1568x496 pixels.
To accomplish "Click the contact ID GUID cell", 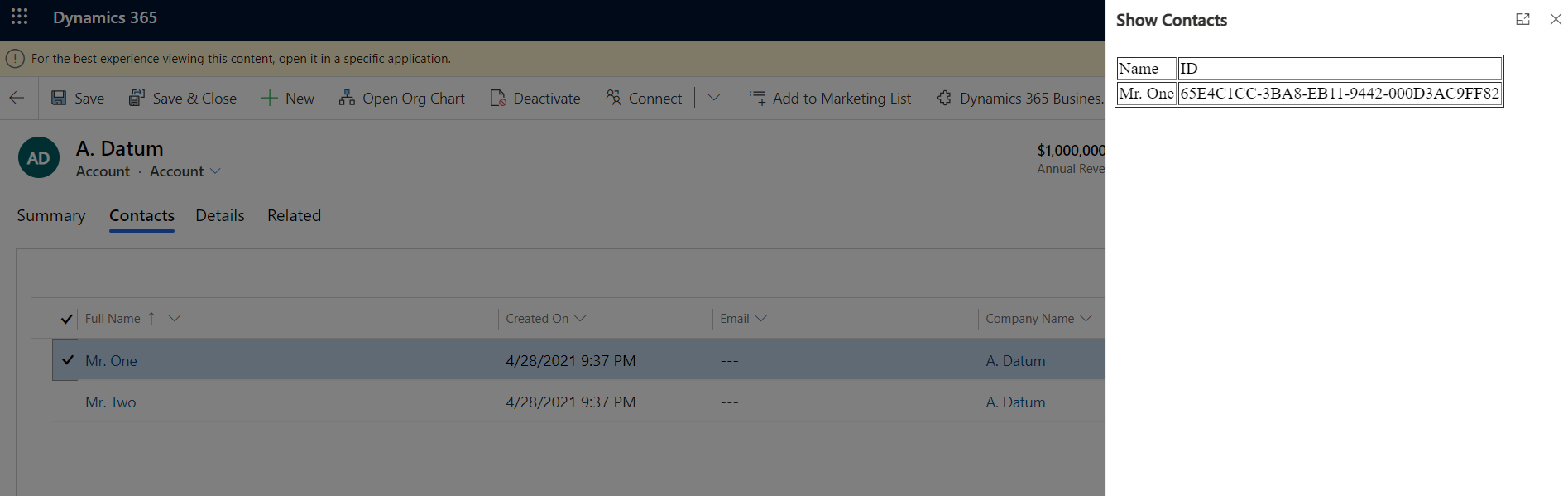I will tap(1340, 94).
